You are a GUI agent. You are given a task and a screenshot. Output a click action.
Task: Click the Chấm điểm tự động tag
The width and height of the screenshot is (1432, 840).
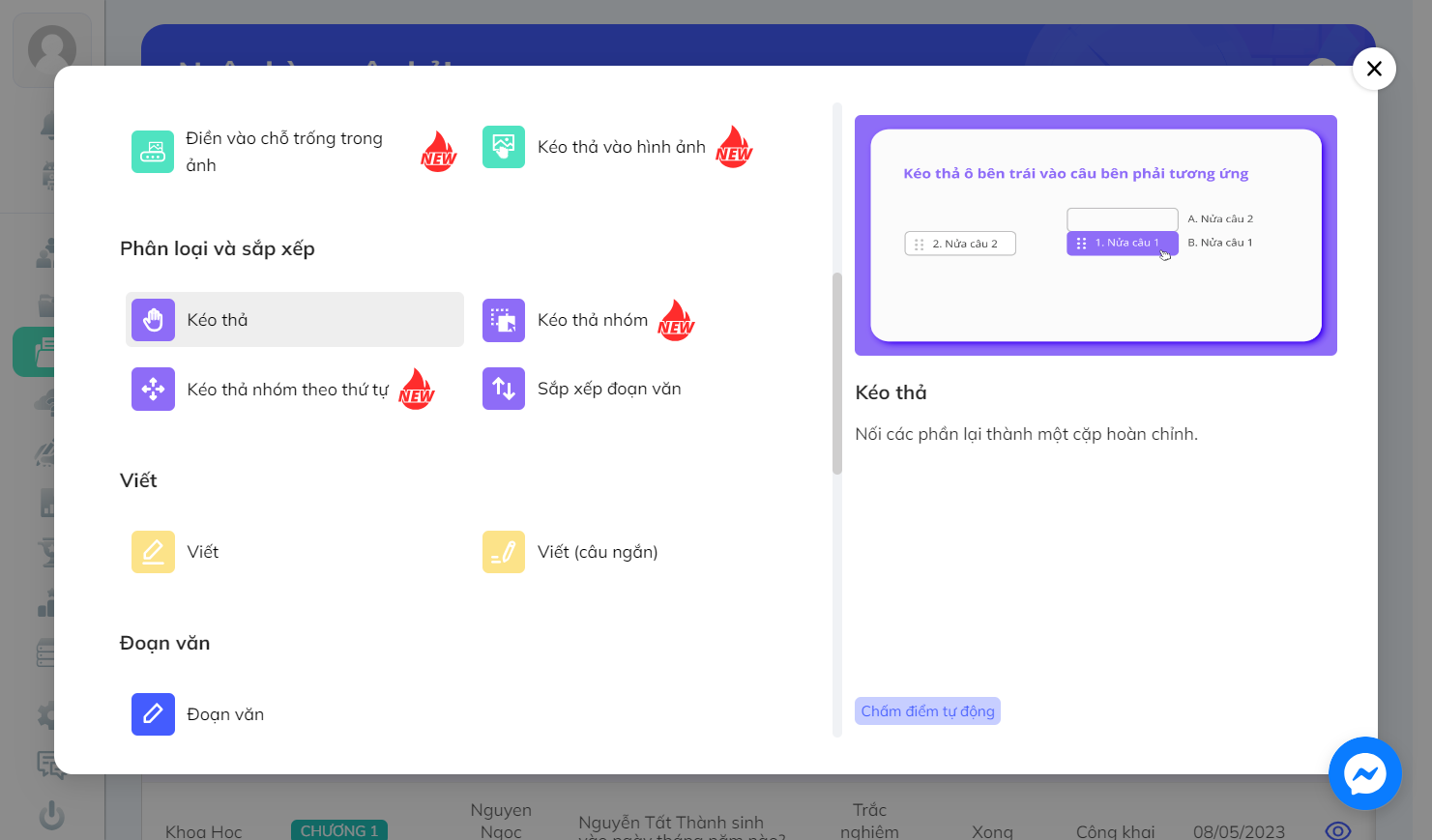pos(927,711)
